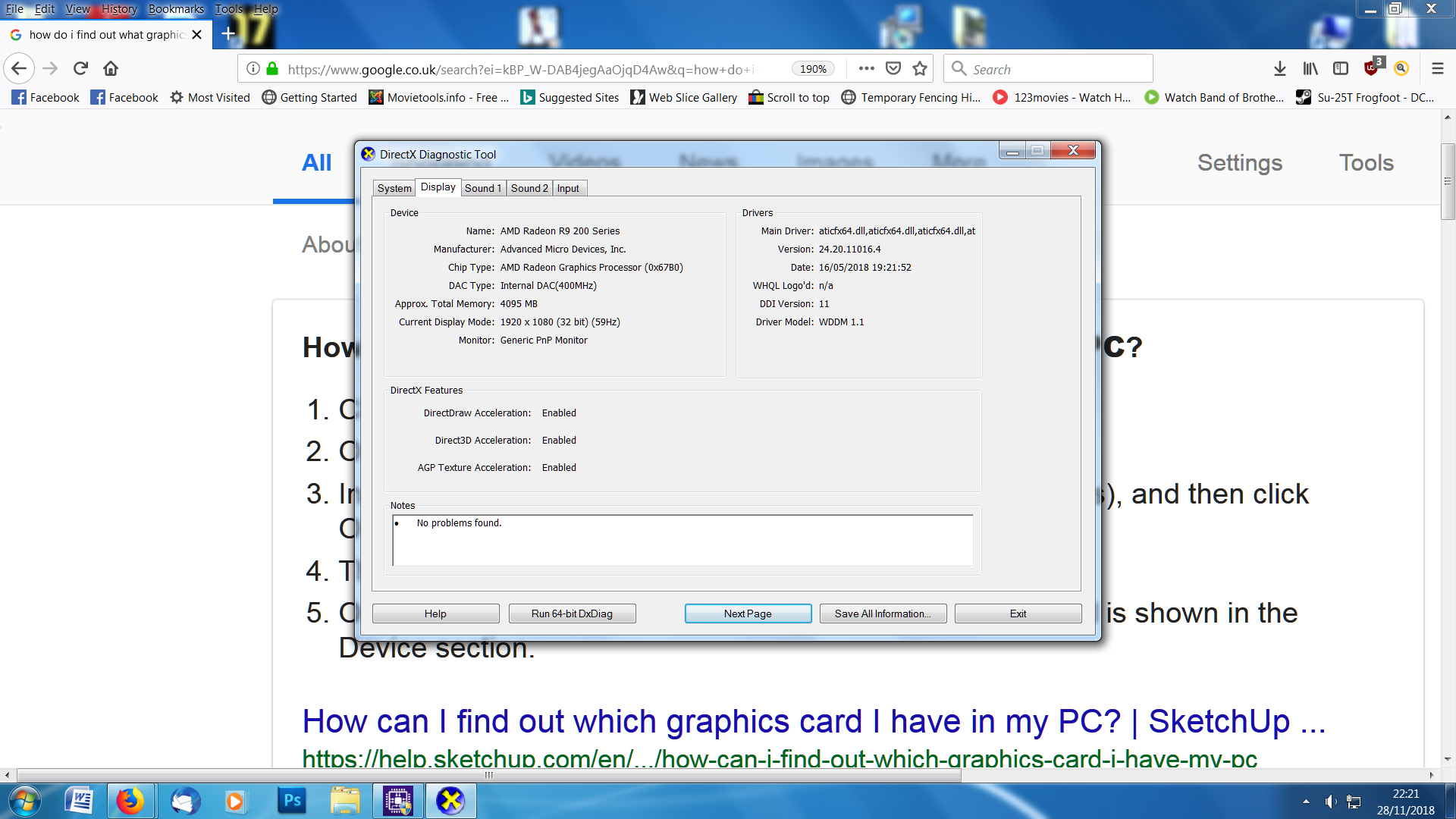This screenshot has height=819, width=1456.
Task: Open Photoshop from the taskbar
Action: [291, 801]
